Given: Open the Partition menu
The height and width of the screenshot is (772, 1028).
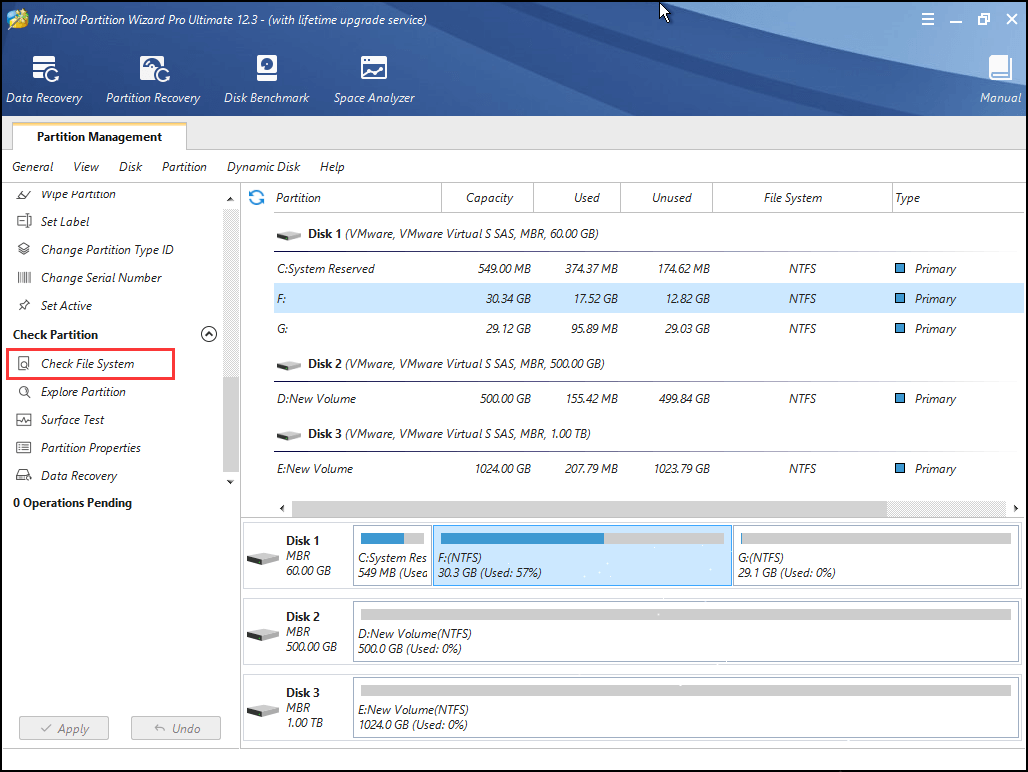Looking at the screenshot, I should pyautogui.click(x=184, y=167).
